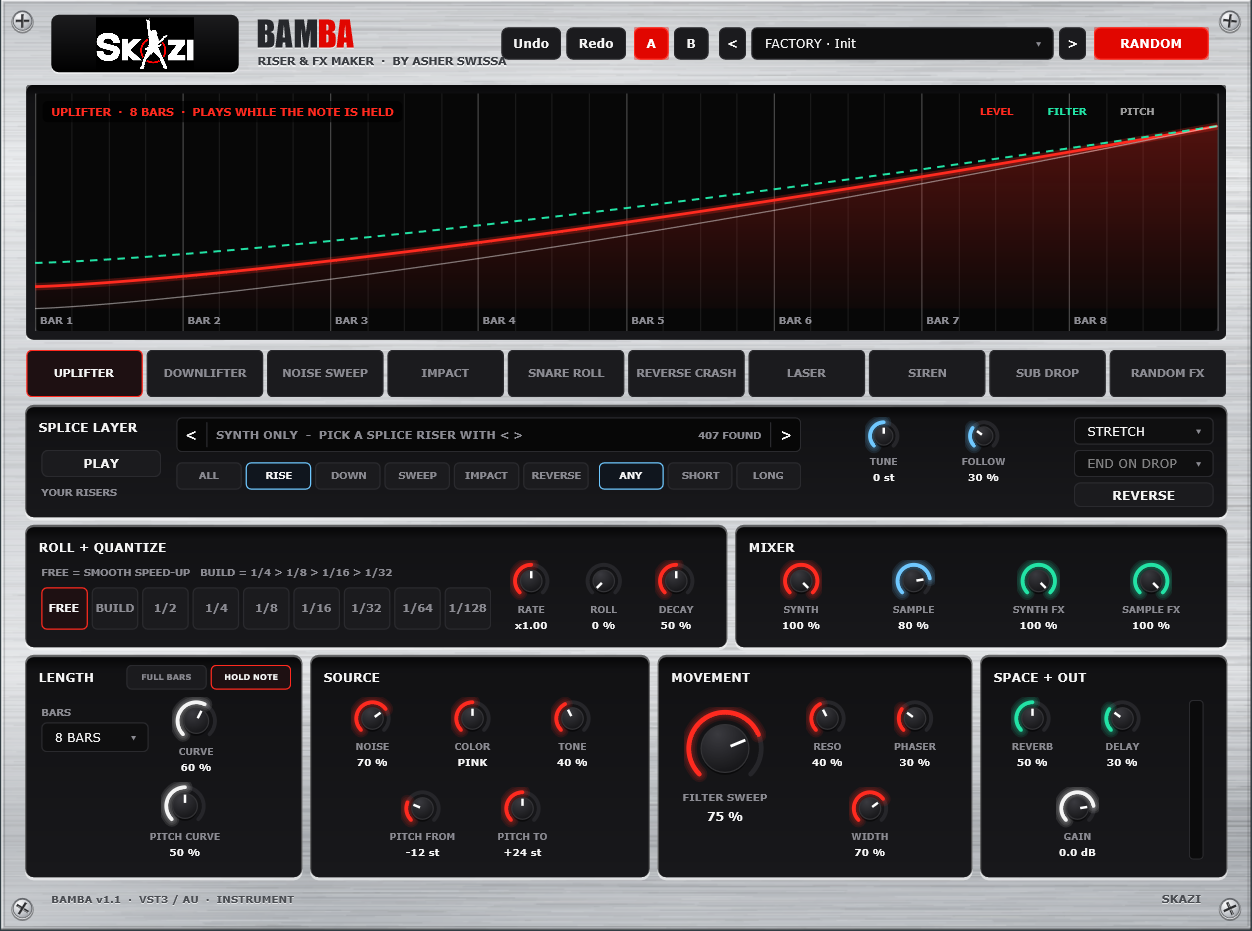This screenshot has width=1252, height=931.
Task: Click the output level meter bar
Action: (x=1195, y=779)
